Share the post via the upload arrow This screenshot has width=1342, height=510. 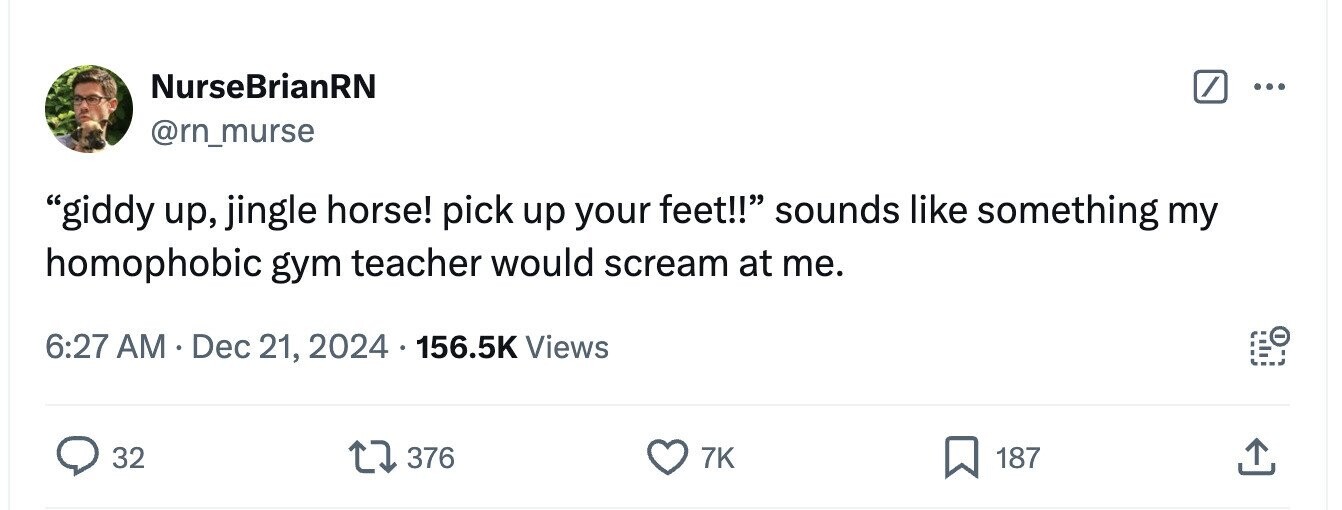[1257, 458]
